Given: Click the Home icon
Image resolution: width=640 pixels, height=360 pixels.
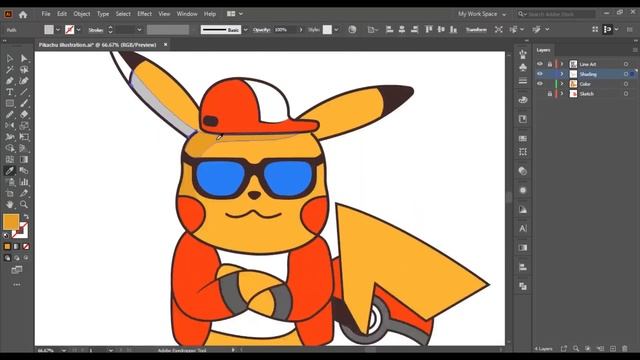Looking at the screenshot, I should pos(23,15).
